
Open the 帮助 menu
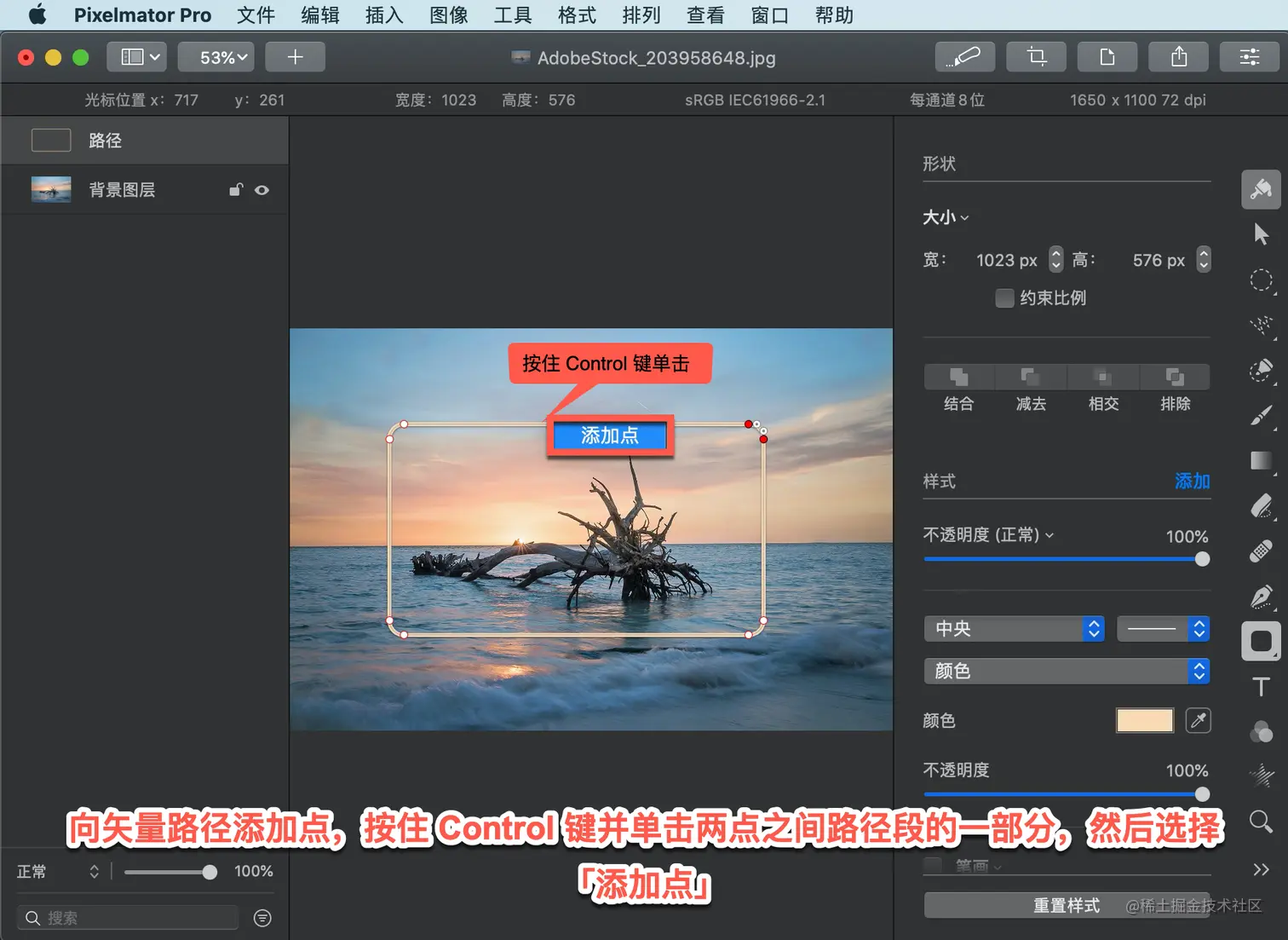point(834,14)
